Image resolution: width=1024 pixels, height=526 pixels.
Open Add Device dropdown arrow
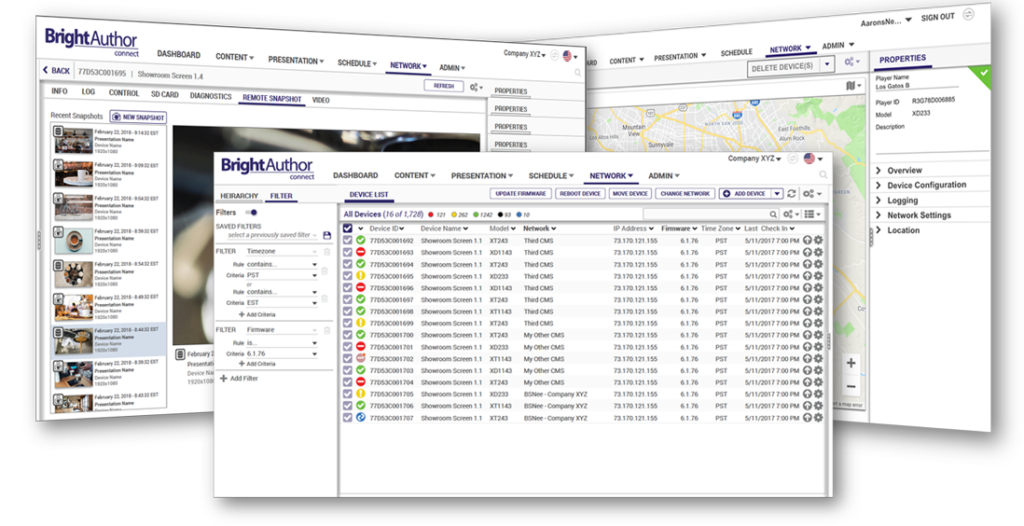point(776,193)
